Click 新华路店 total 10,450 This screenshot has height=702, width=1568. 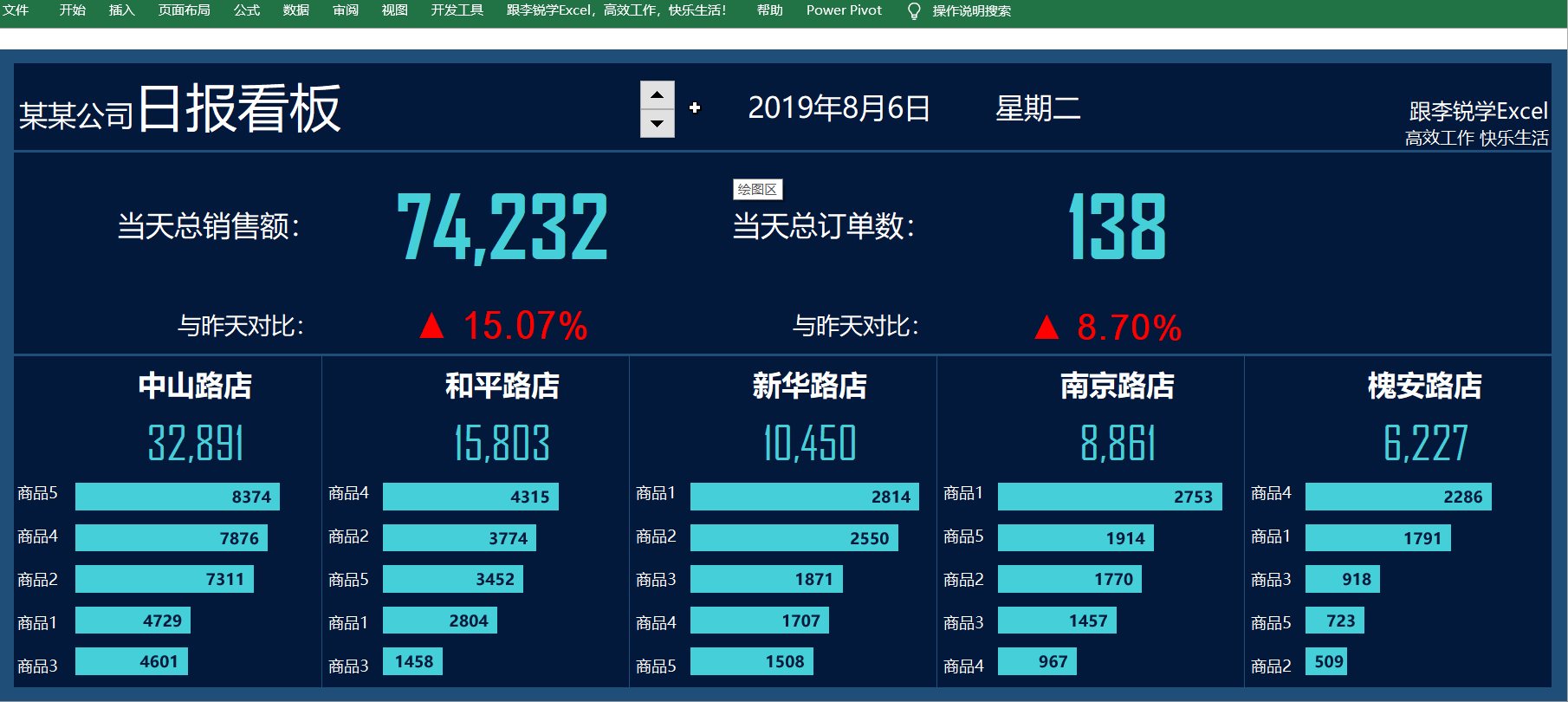[810, 444]
